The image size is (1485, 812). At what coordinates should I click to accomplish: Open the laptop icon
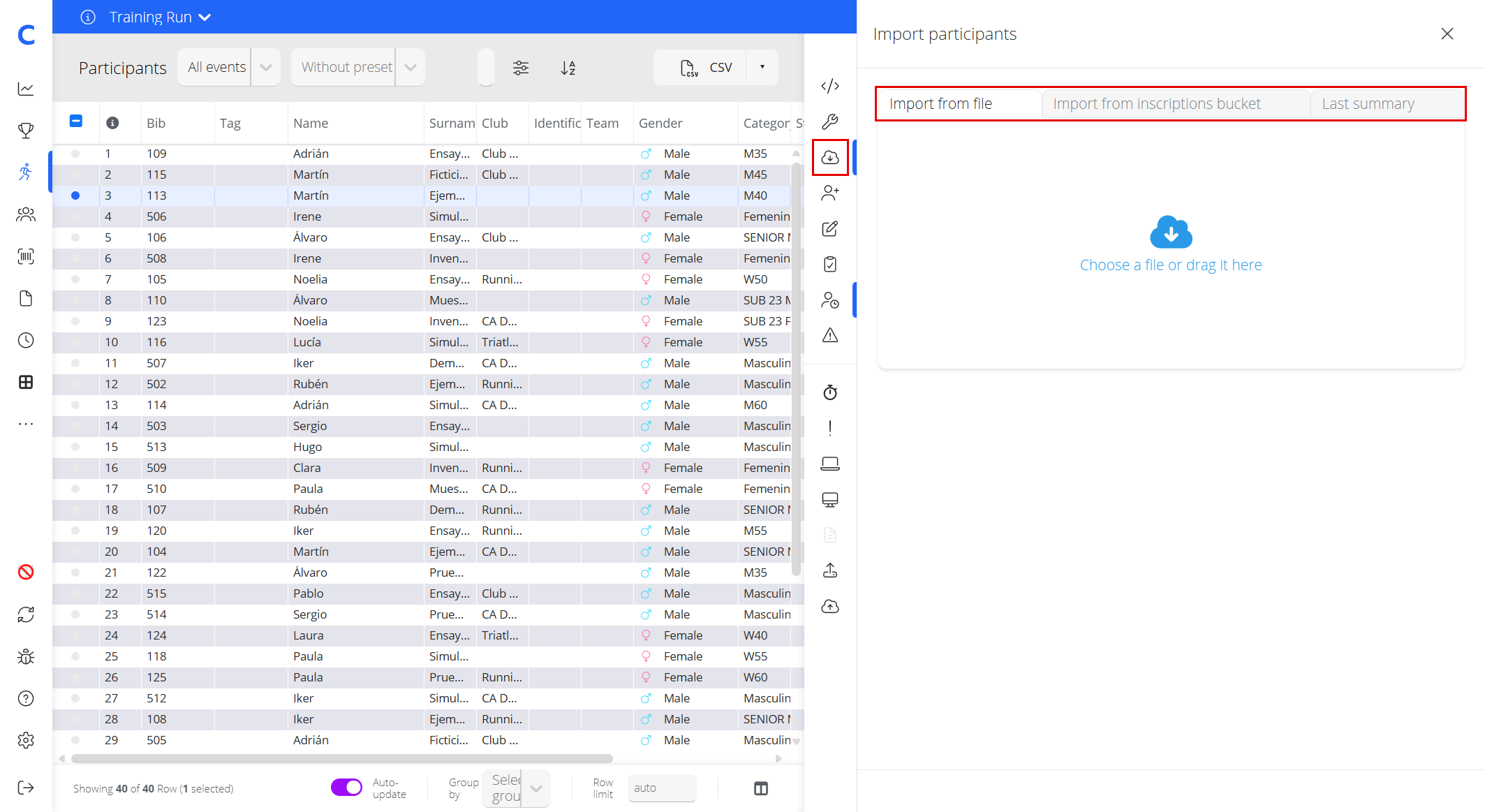[829, 464]
